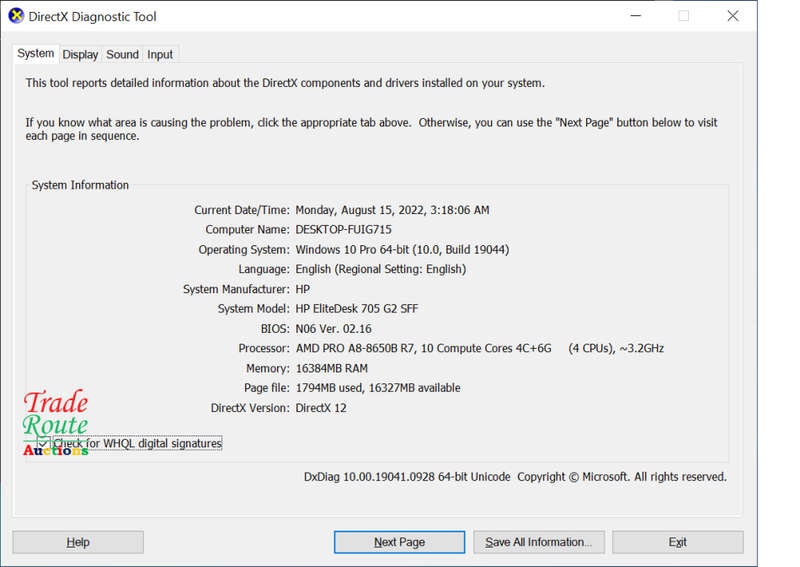Open the Input tab
Image resolution: width=800 pixels, height=567 pixels.
(x=160, y=55)
